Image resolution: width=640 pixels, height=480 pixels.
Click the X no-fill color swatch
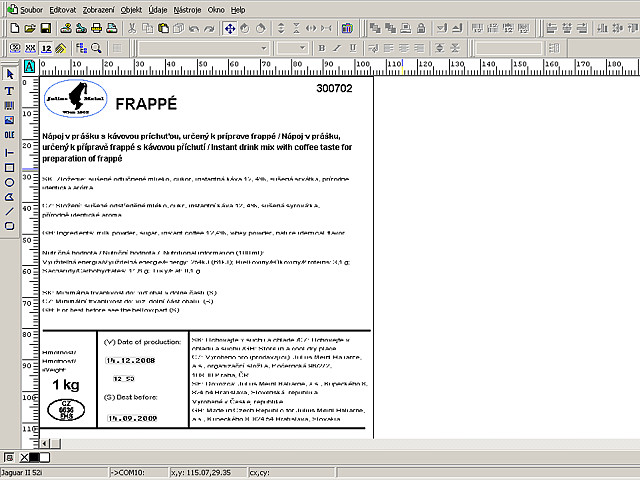point(24,458)
